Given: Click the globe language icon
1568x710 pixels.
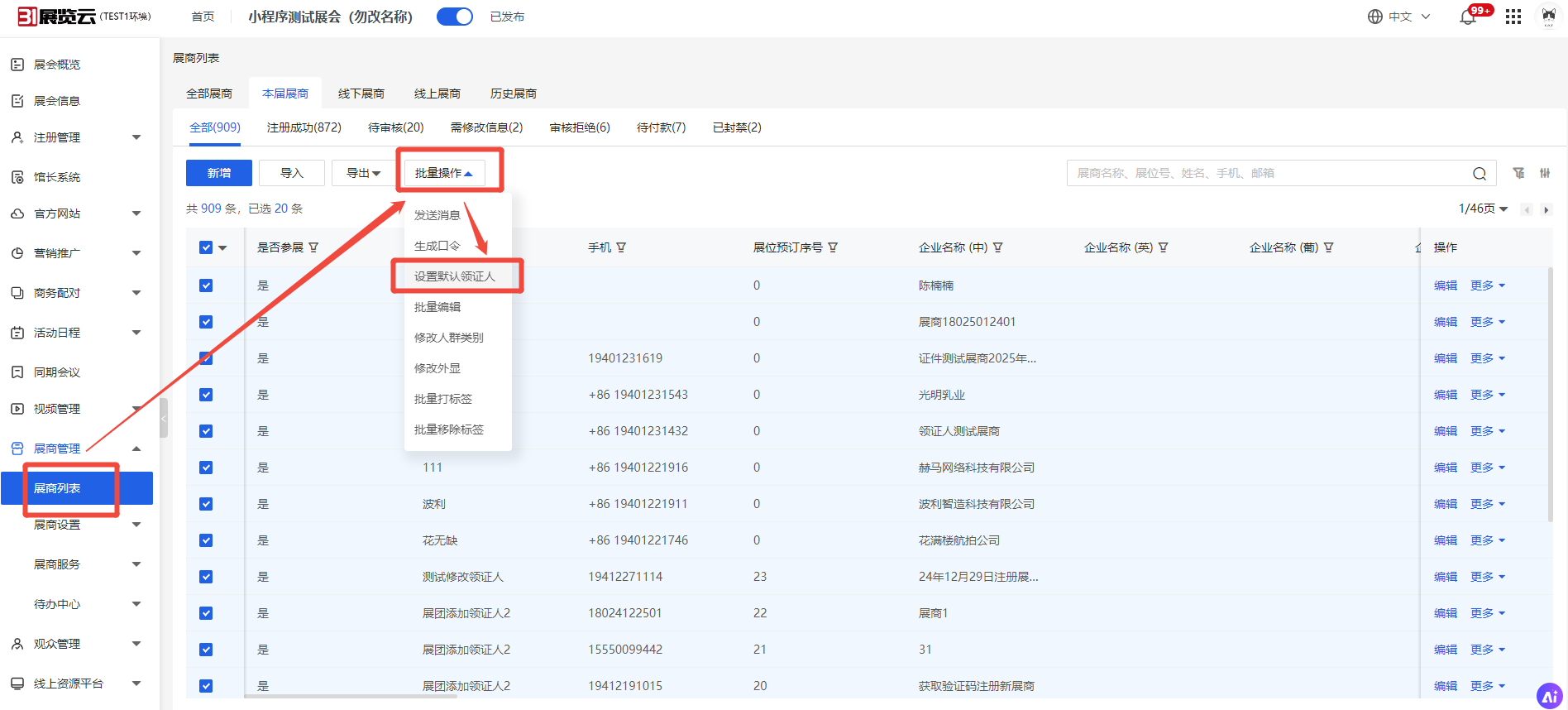Looking at the screenshot, I should (x=1374, y=17).
